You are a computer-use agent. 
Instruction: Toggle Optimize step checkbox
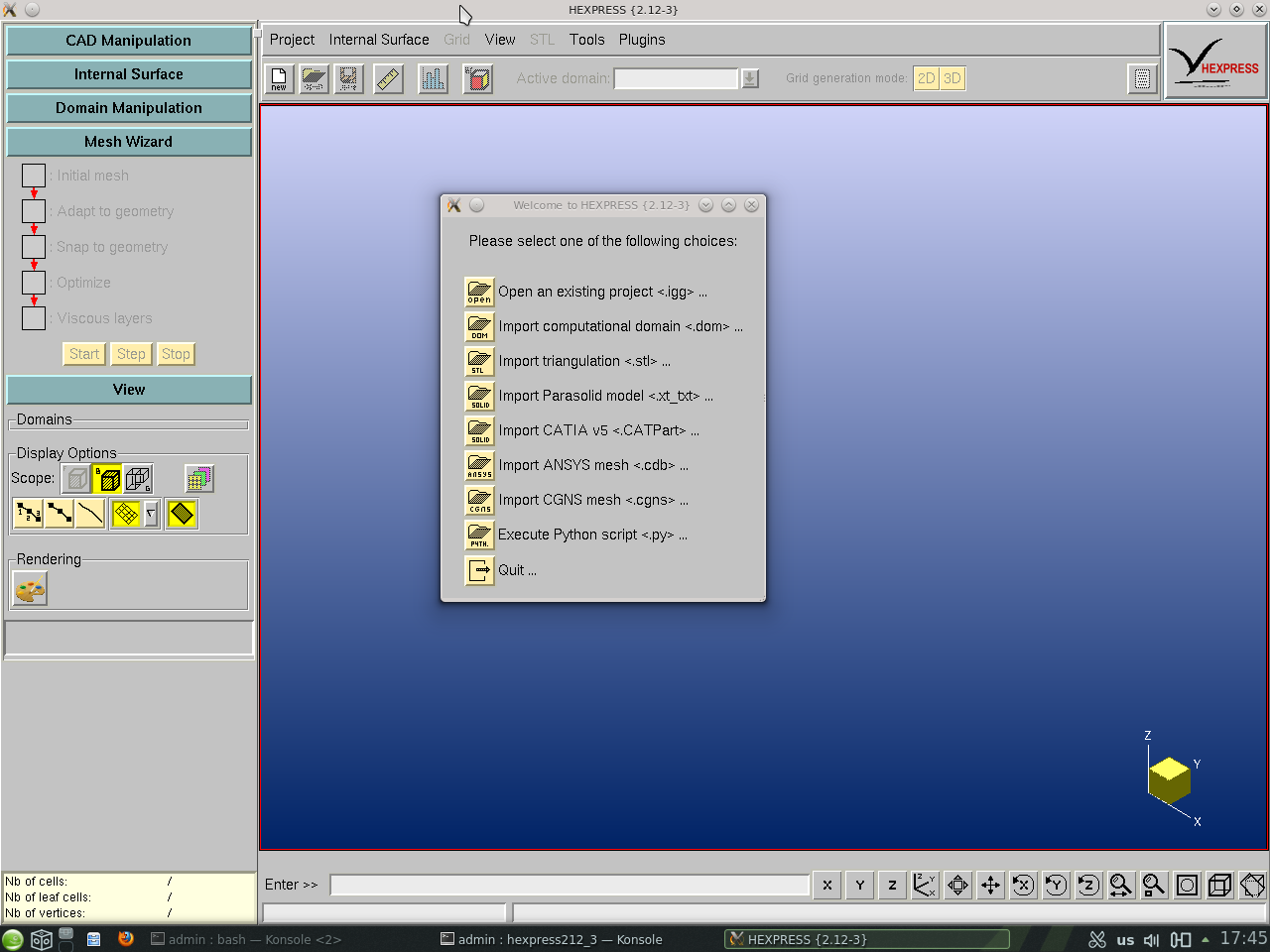point(34,284)
